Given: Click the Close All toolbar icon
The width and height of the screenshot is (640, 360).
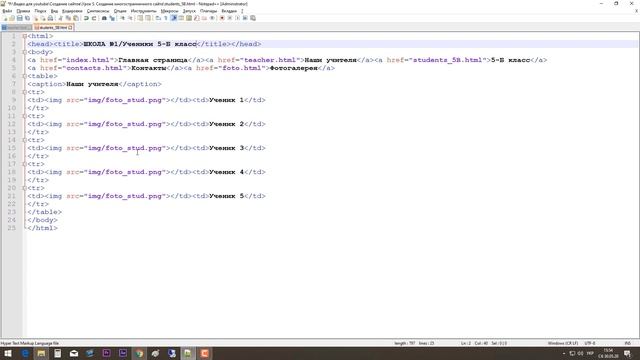Looking at the screenshot, I should pyautogui.click(x=42, y=18).
